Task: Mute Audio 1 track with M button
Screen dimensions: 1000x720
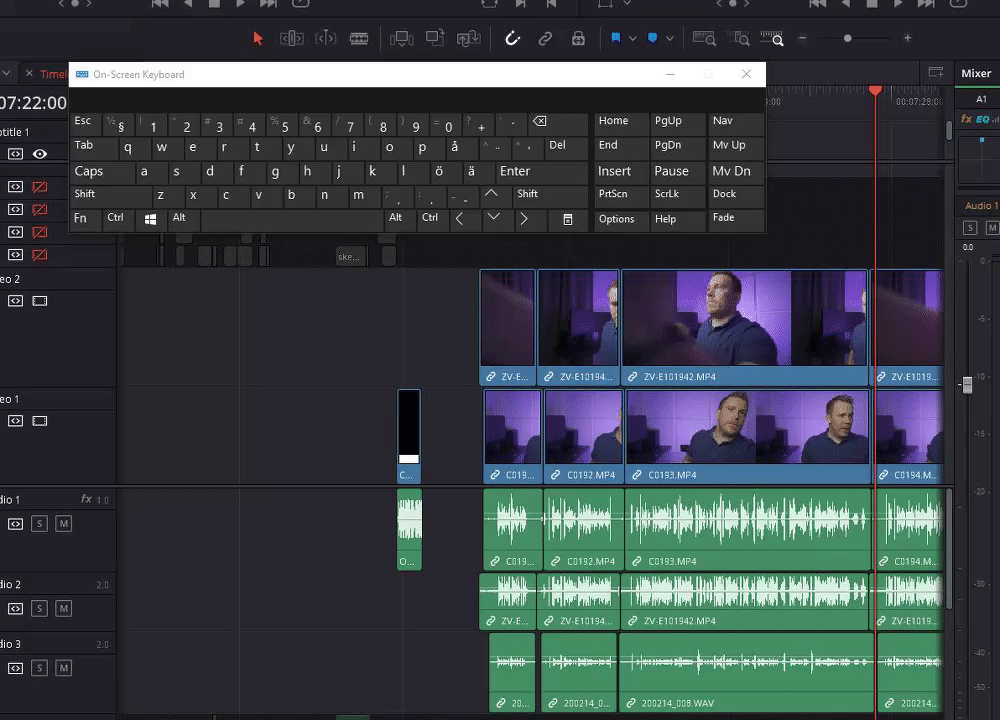Action: [x=63, y=524]
